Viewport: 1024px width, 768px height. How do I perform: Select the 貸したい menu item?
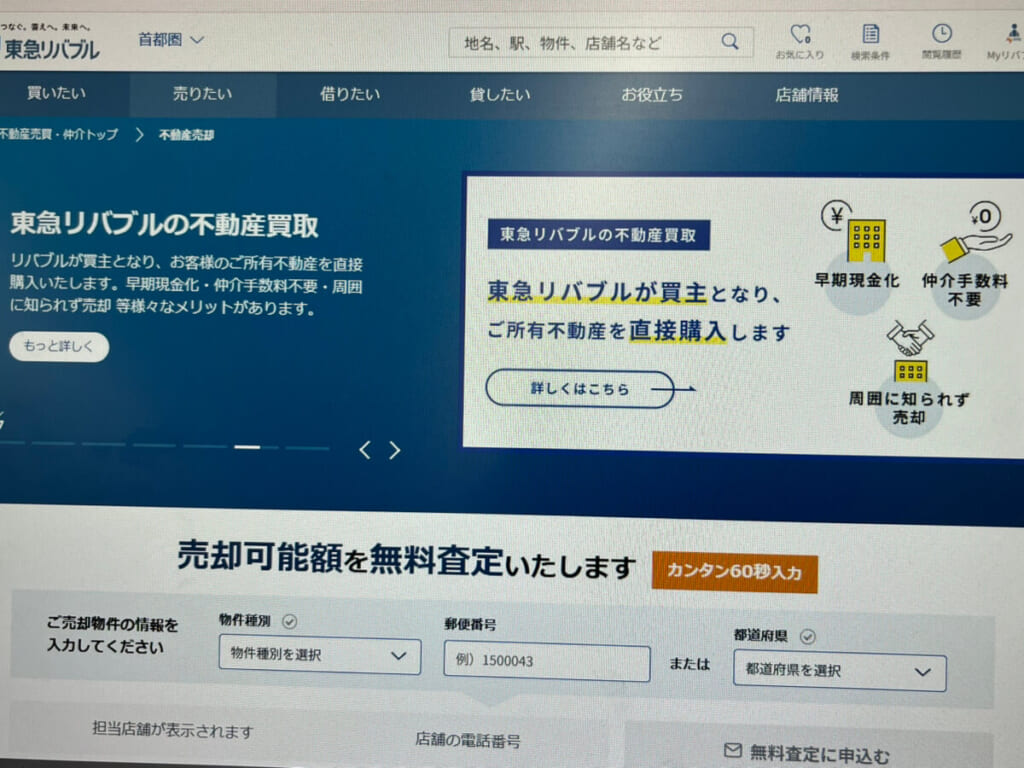[x=500, y=95]
